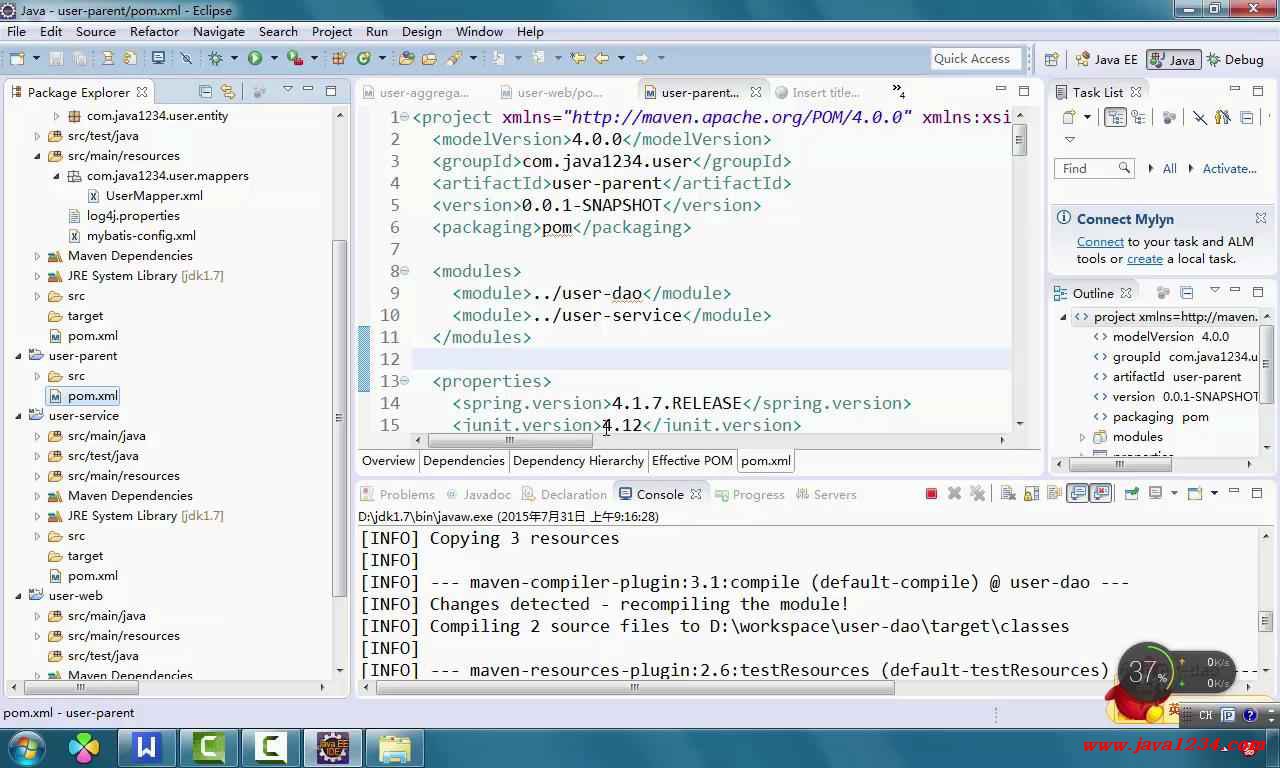Switch to Dependency Hierarchy tab

point(578,461)
